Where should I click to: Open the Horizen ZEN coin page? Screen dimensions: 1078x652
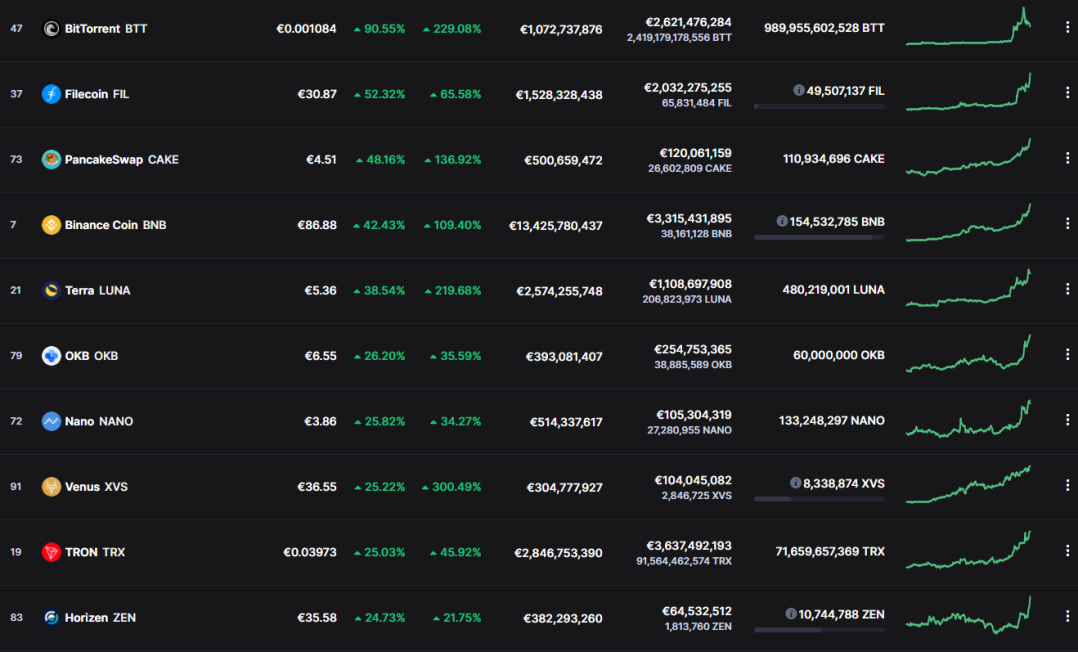100,618
